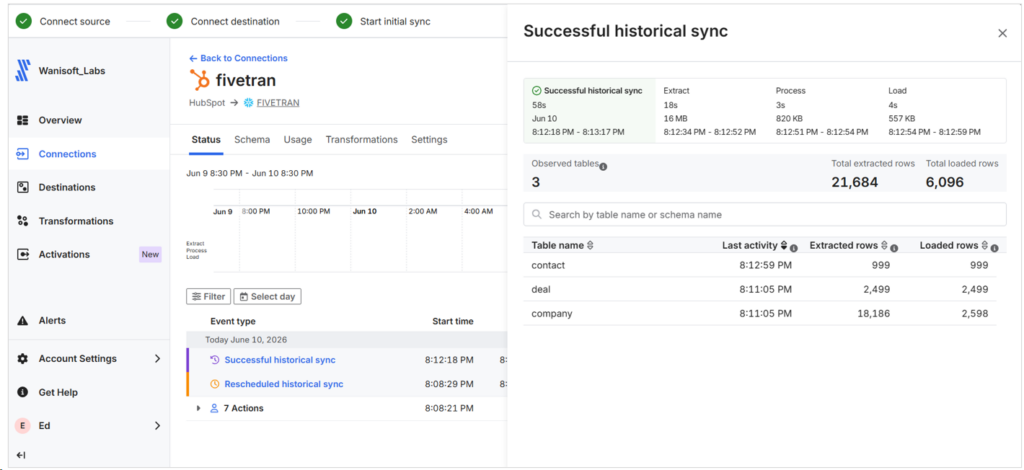This screenshot has height=470, width=1024.
Task: Click the Extracted rows info icon
Action: pos(894,248)
